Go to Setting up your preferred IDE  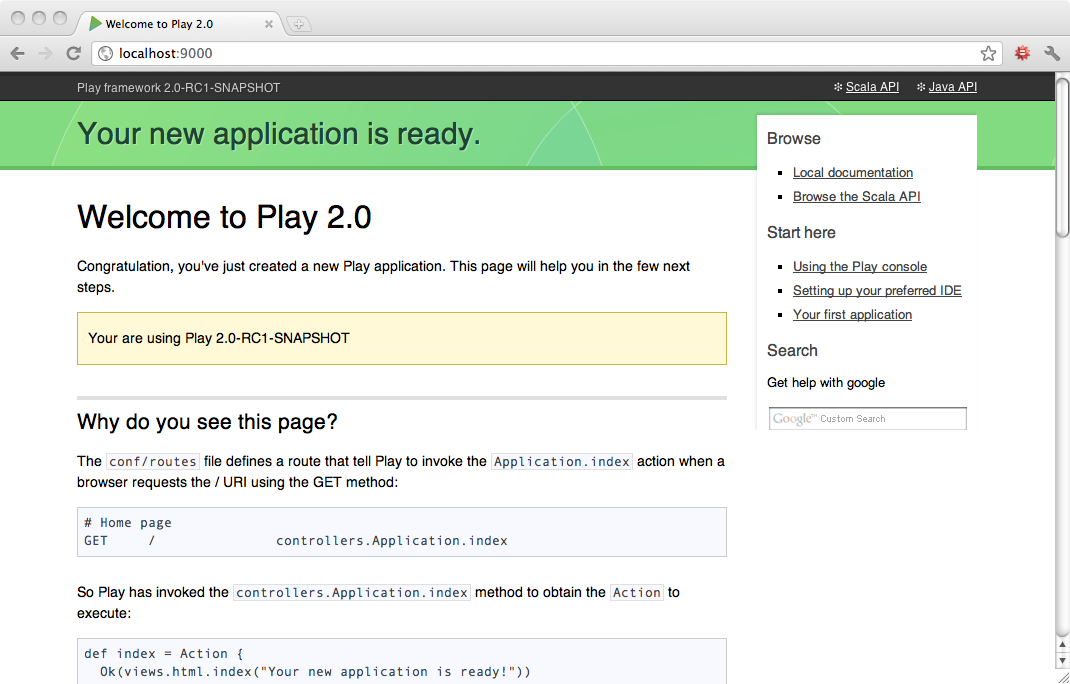click(x=877, y=291)
